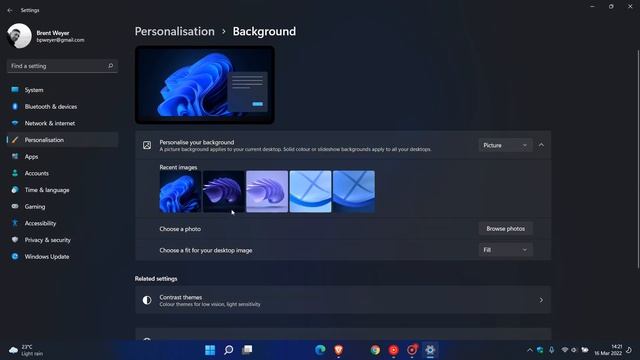Open Accessibility settings category
Viewport: 640px width, 360px height.
tap(62, 223)
